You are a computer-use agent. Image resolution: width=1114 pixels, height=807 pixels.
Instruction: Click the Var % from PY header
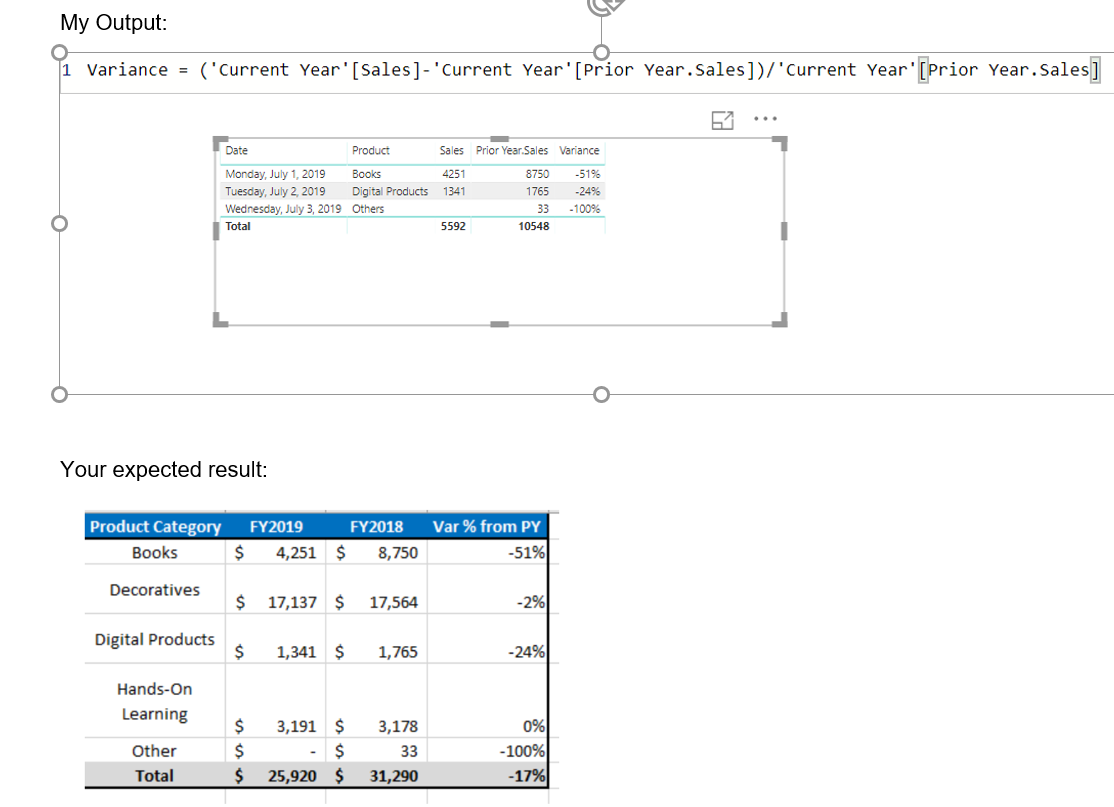[487, 526]
